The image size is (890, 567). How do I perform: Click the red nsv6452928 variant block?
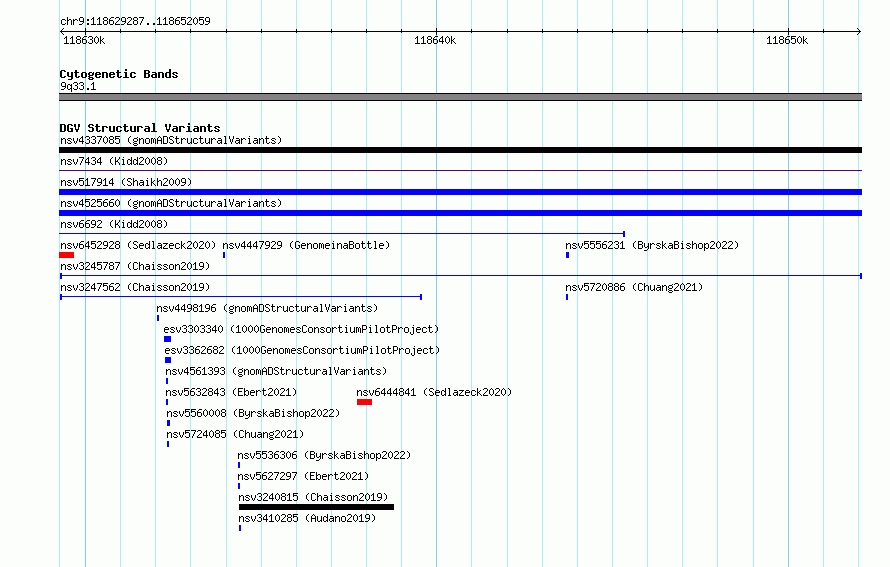[66, 255]
